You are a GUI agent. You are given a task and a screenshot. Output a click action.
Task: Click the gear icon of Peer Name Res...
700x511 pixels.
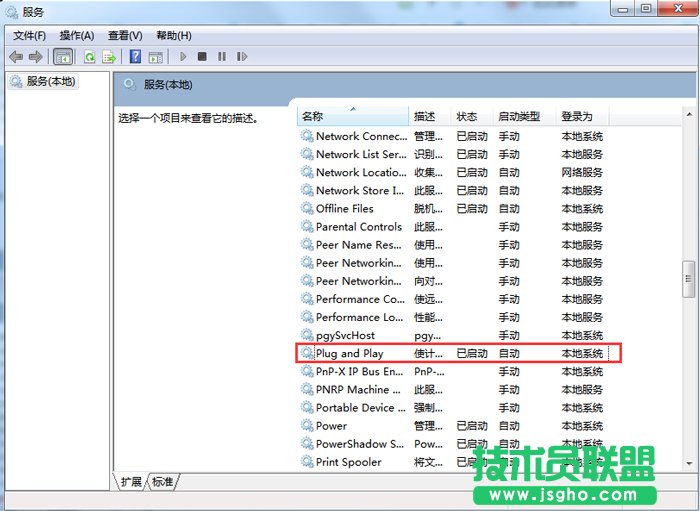pyautogui.click(x=307, y=244)
